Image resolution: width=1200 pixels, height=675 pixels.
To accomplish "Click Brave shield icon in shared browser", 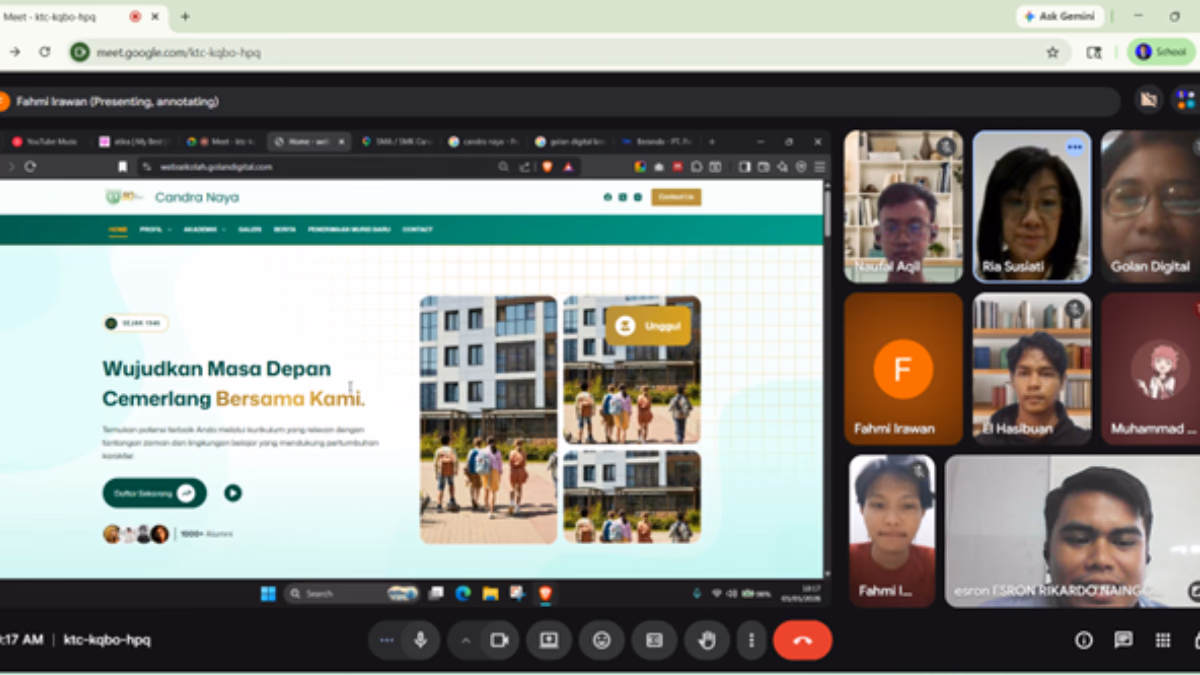I will (x=548, y=167).
